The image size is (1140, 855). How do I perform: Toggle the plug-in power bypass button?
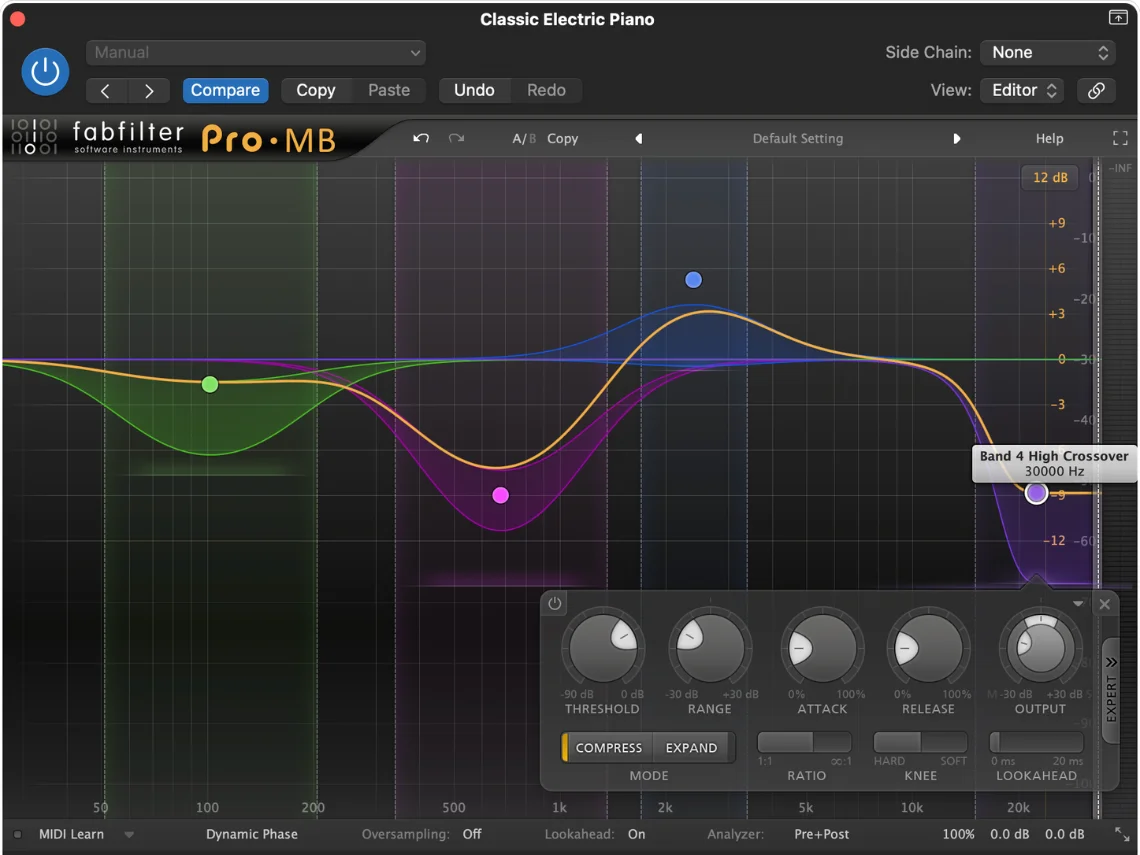tap(45, 72)
